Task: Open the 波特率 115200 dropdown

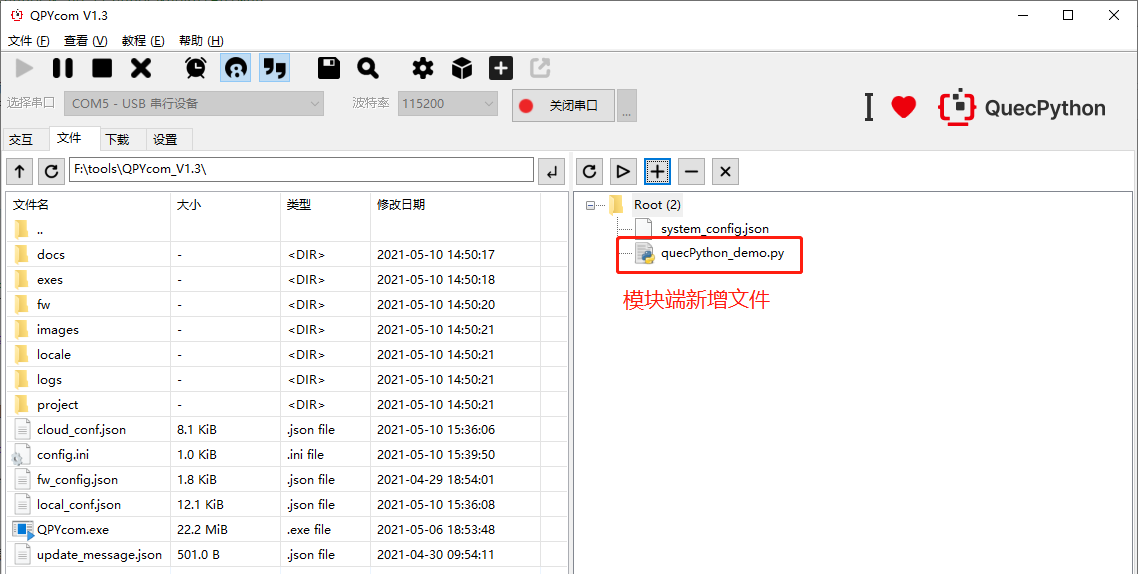Action: point(448,104)
